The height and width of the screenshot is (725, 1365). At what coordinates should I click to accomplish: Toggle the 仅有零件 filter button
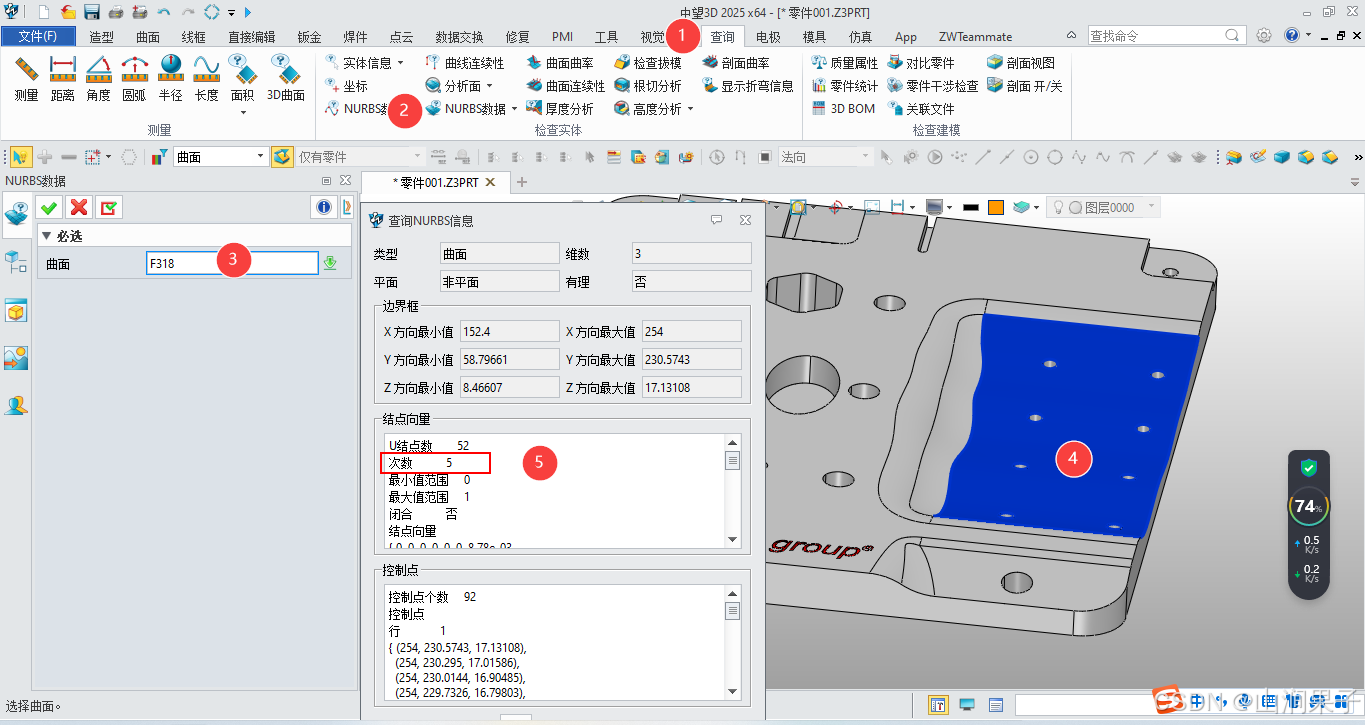tap(283, 157)
